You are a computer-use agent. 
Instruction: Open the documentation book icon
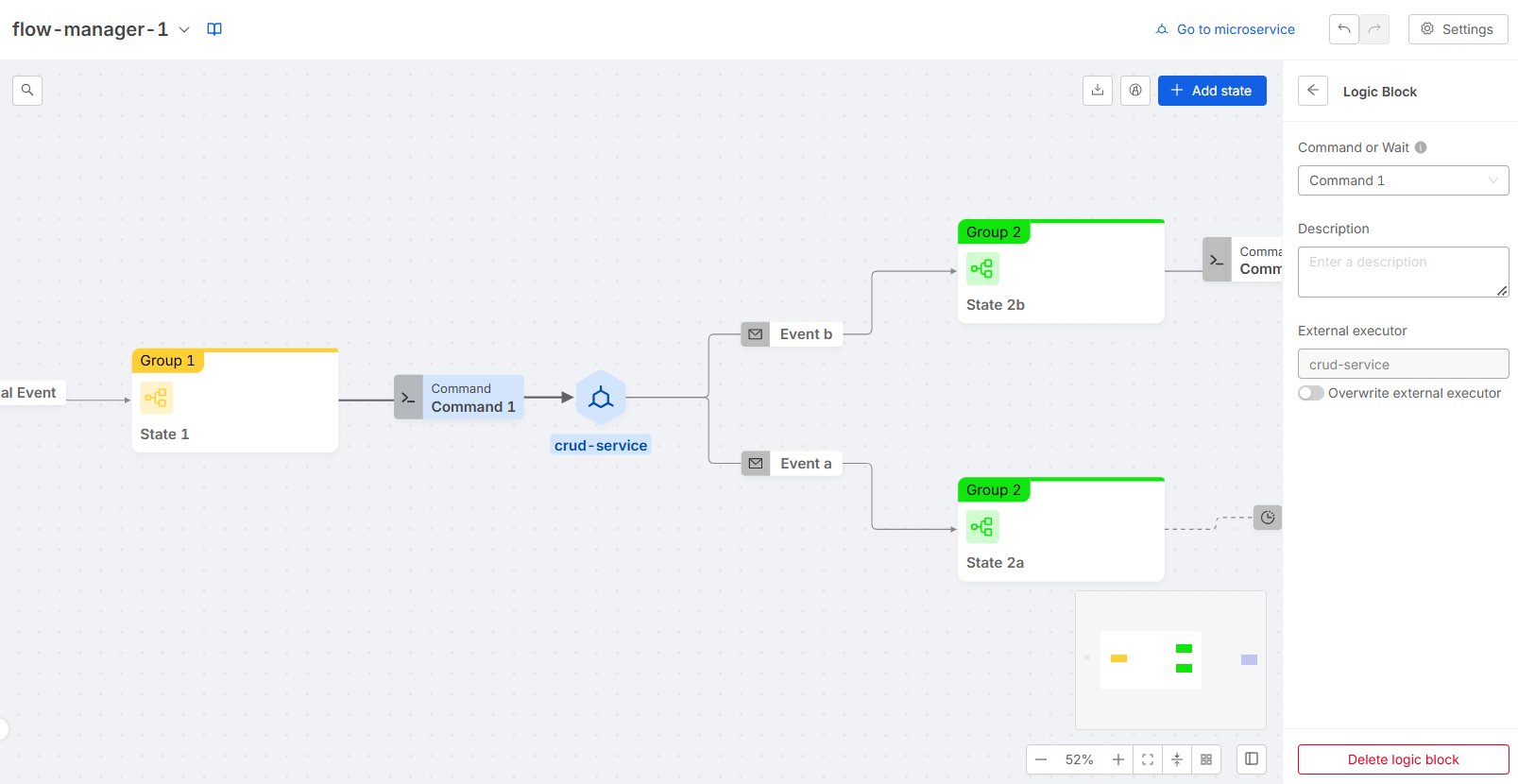click(214, 29)
